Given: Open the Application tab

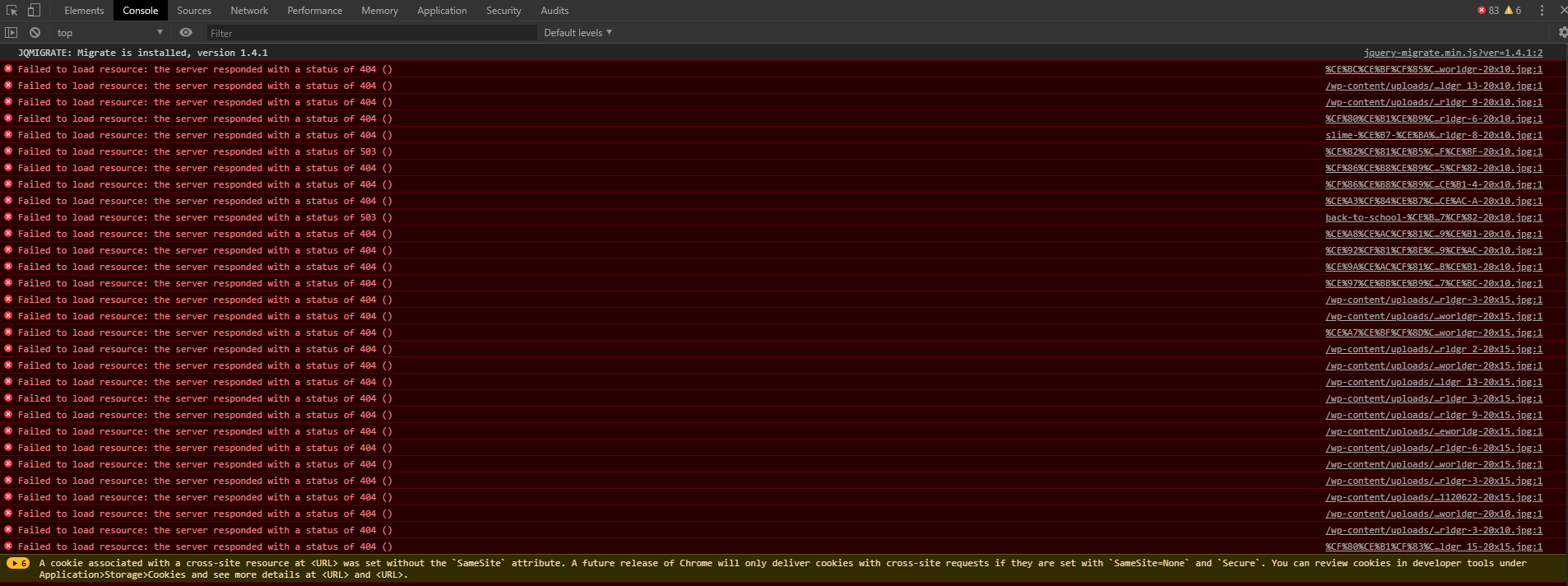Looking at the screenshot, I should [x=442, y=11].
